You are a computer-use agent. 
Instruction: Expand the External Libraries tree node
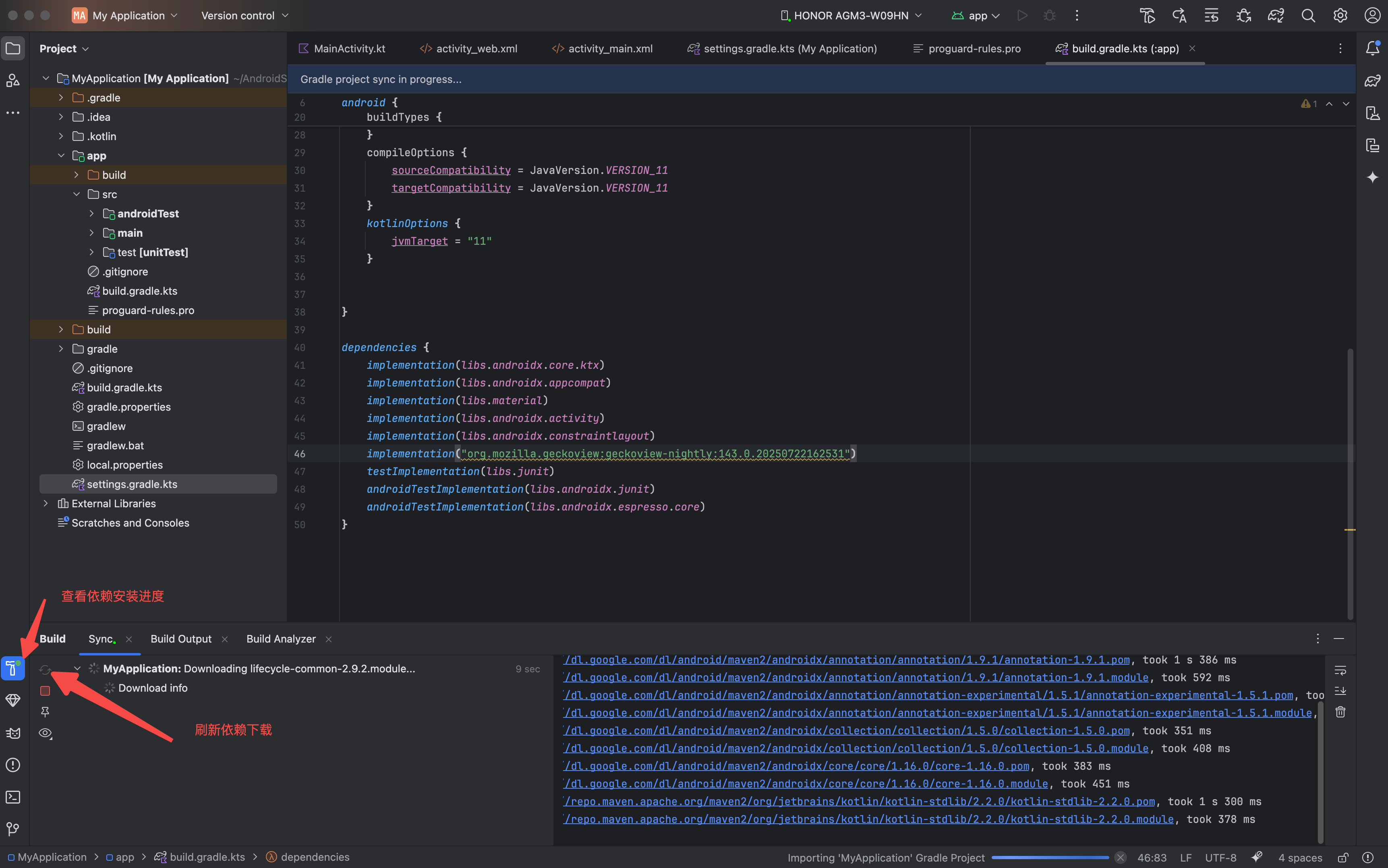coord(46,504)
